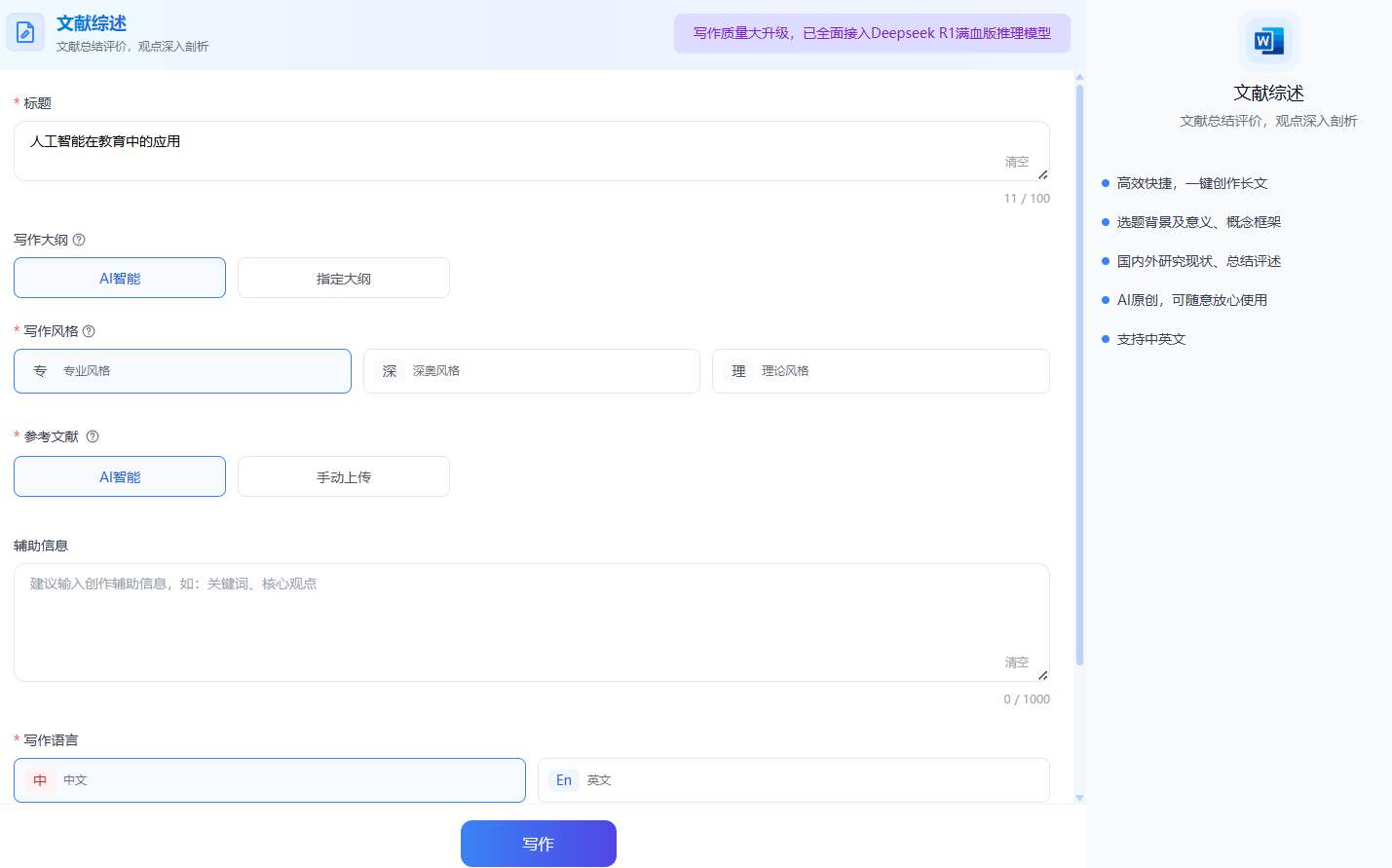Select AI智能 for 写作大纲
The image size is (1392, 868).
point(120,279)
